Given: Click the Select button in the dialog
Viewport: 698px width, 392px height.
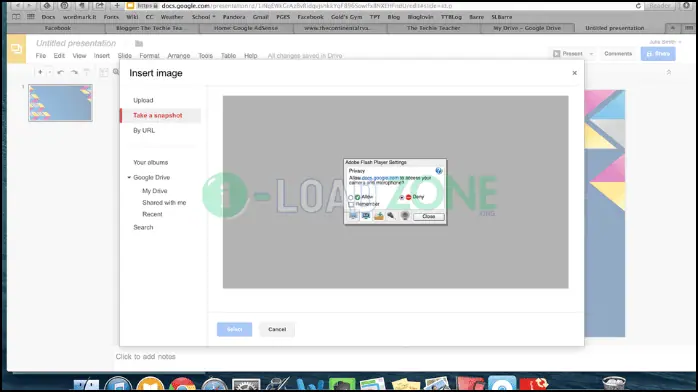Looking at the screenshot, I should [234, 329].
